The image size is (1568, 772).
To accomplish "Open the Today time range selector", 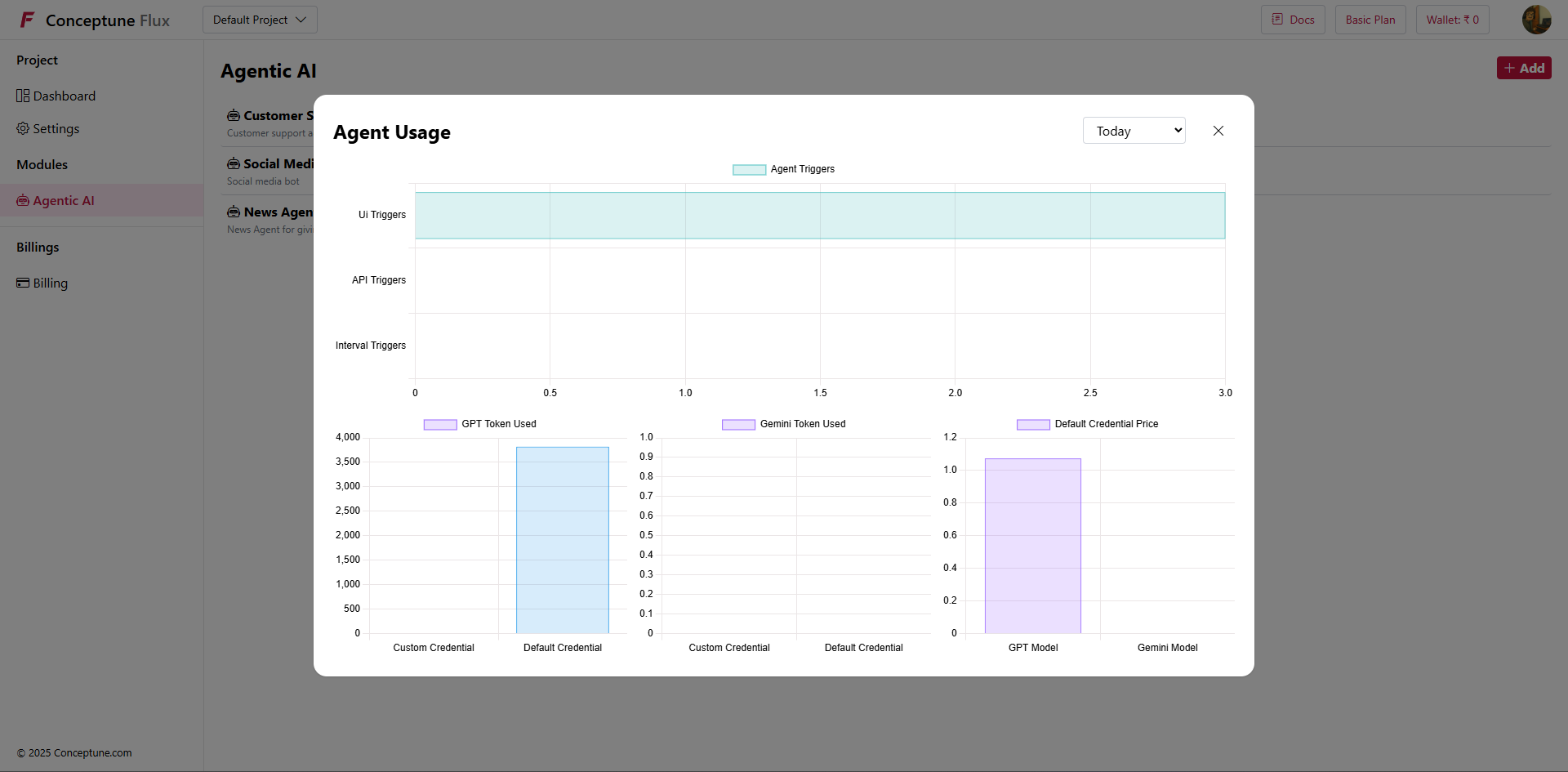I will click(1134, 130).
